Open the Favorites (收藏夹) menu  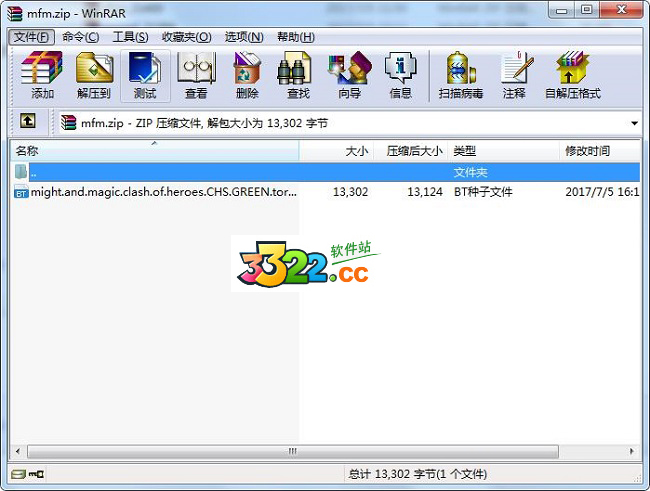click(x=186, y=37)
